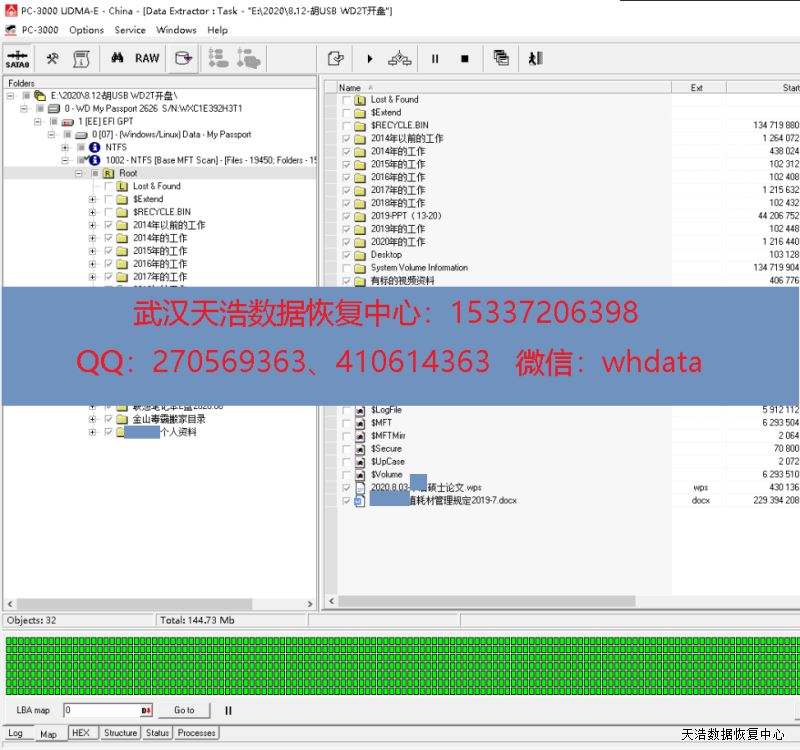Toggle the Desktop folder checkbox
Image resolution: width=800 pixels, height=750 pixels.
(347, 255)
